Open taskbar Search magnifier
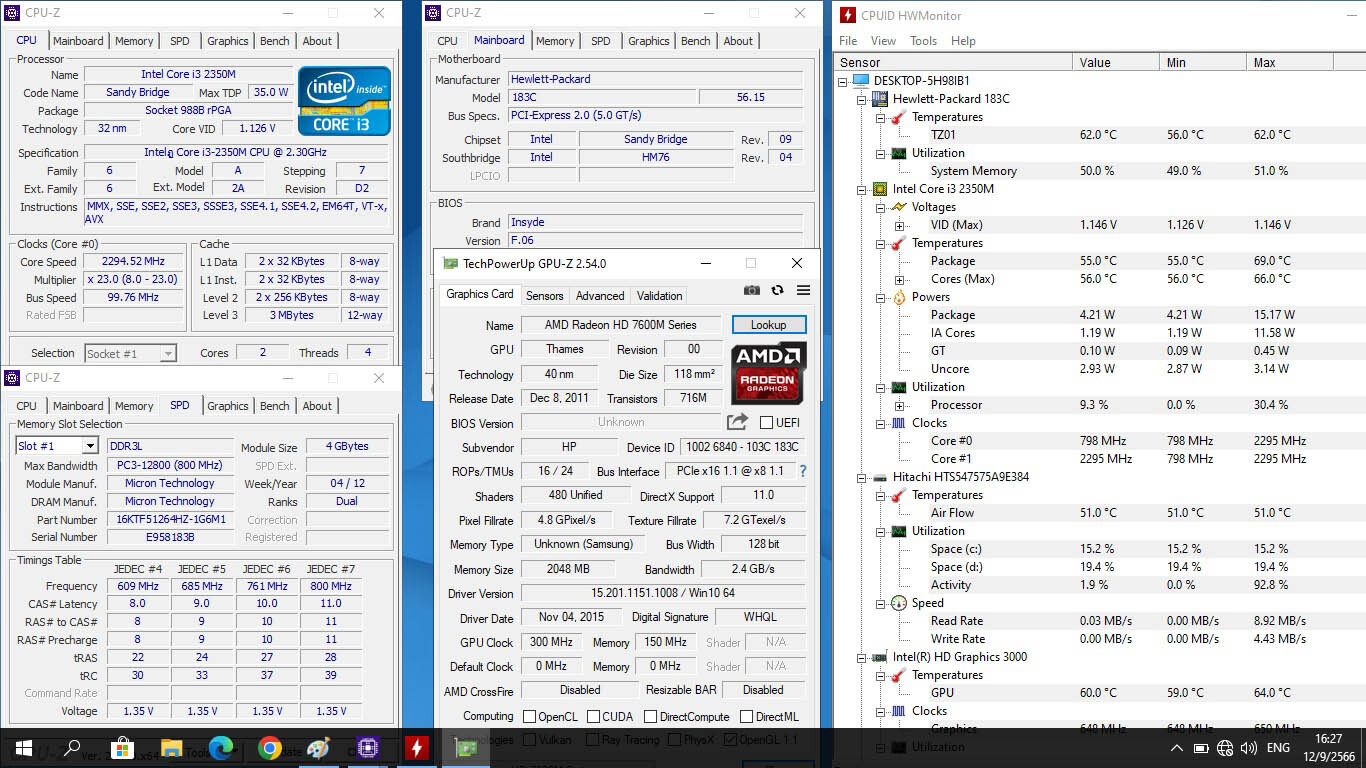This screenshot has width=1366, height=768. pyautogui.click(x=72, y=748)
